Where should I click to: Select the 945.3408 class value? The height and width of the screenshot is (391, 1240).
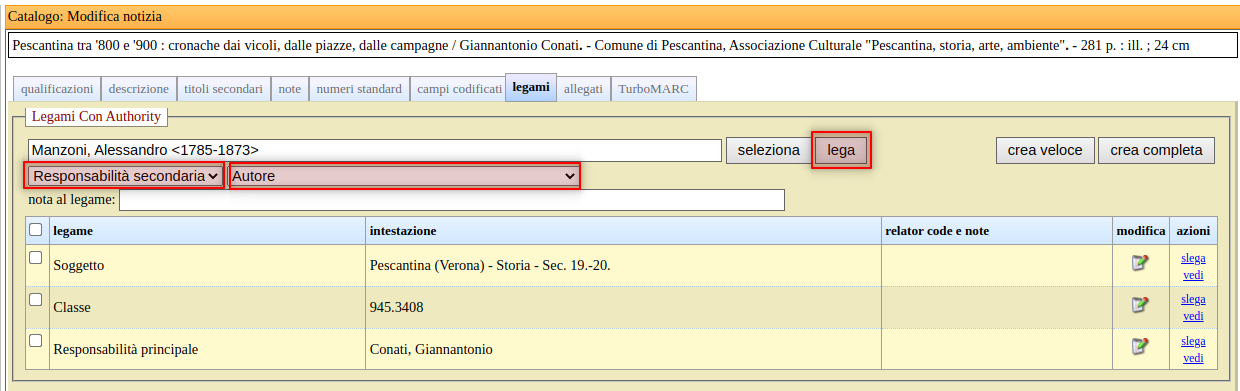[397, 308]
